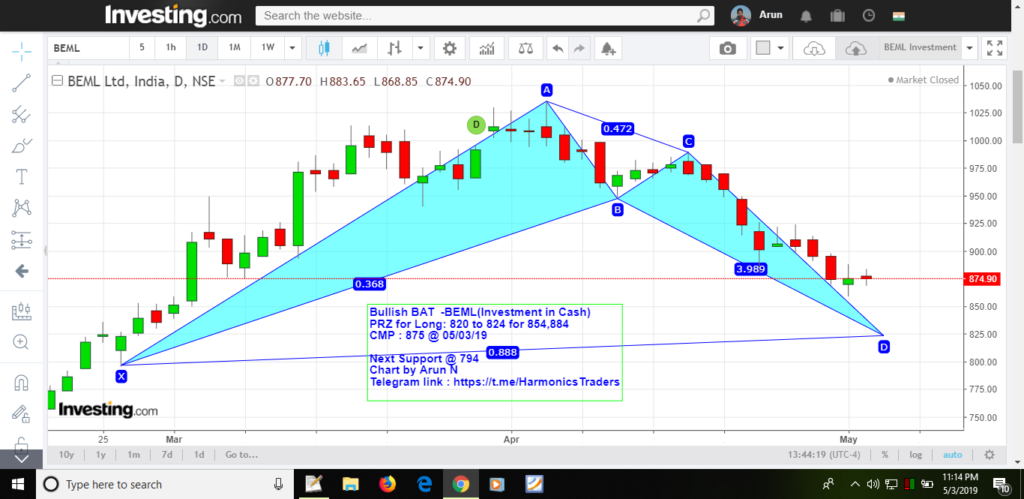Open more intervals dropdown arrow
Viewport: 1024px width, 499px height.
tap(292, 48)
